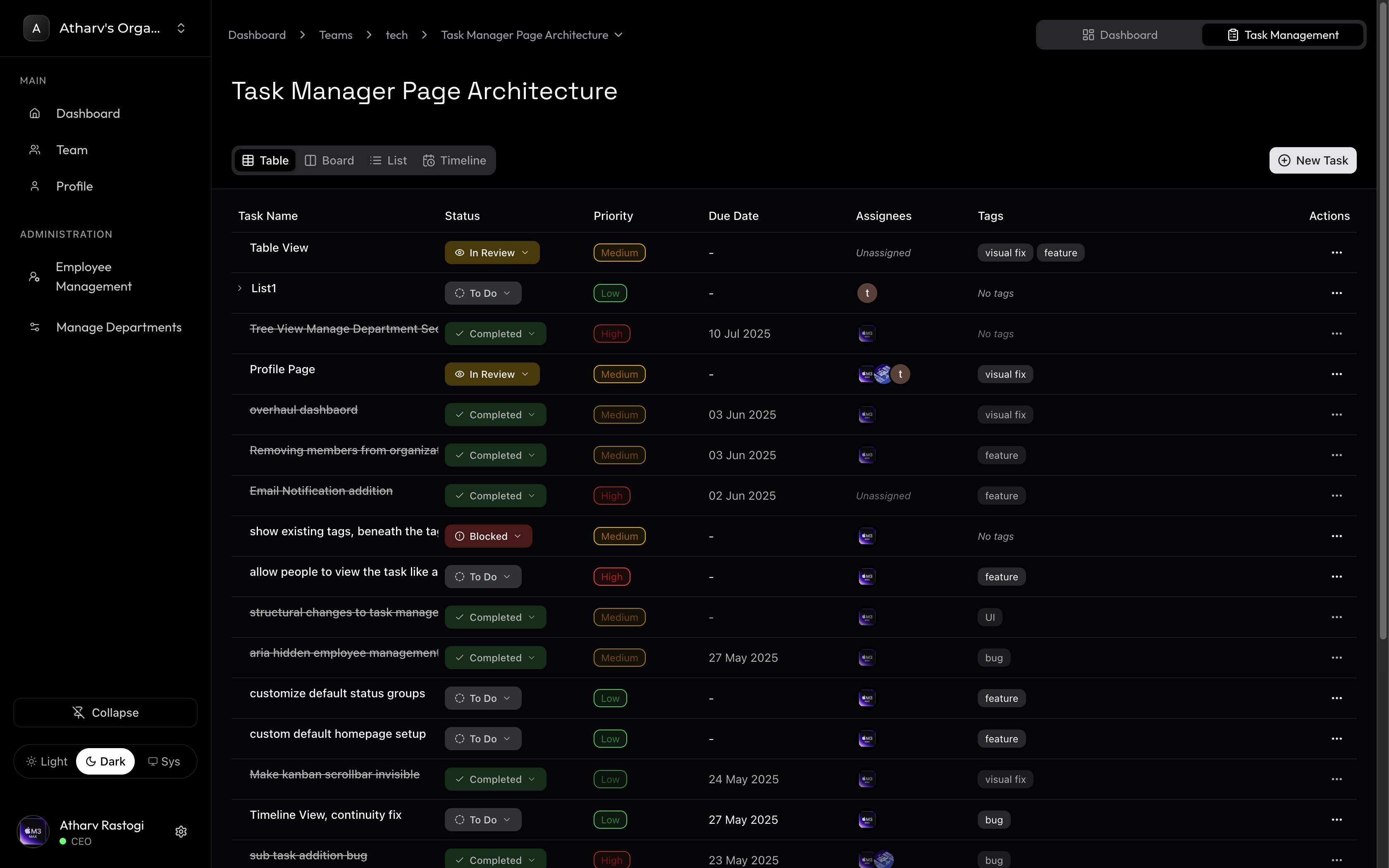Switch to the Board view tab
The image size is (1389, 868).
tap(329, 161)
